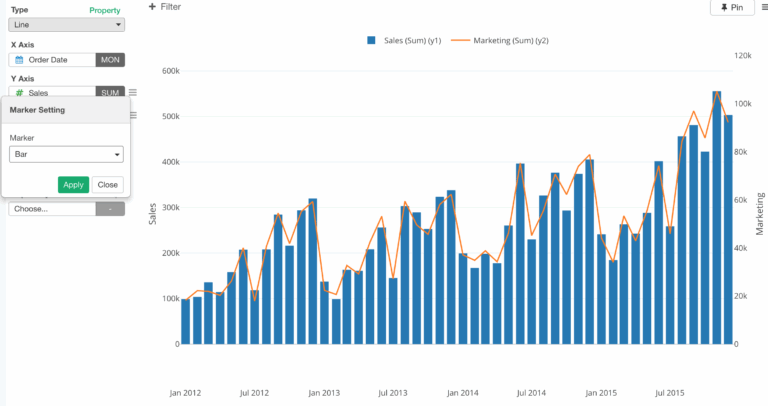The width and height of the screenshot is (768, 406).
Task: Click the dash button beside Choose...
Action: click(110, 209)
